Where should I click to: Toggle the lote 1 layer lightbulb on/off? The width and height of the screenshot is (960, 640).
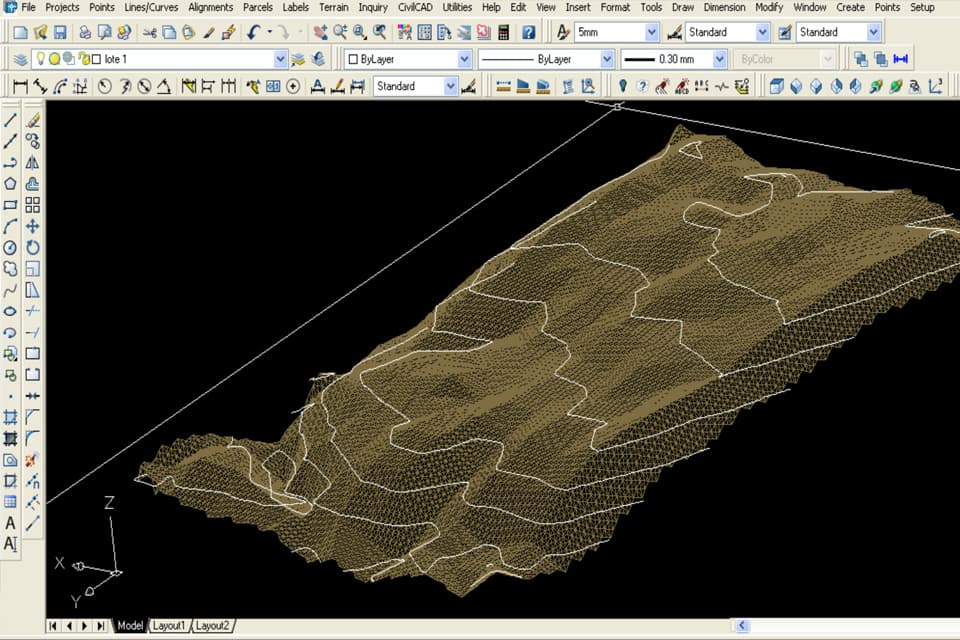coord(41,60)
